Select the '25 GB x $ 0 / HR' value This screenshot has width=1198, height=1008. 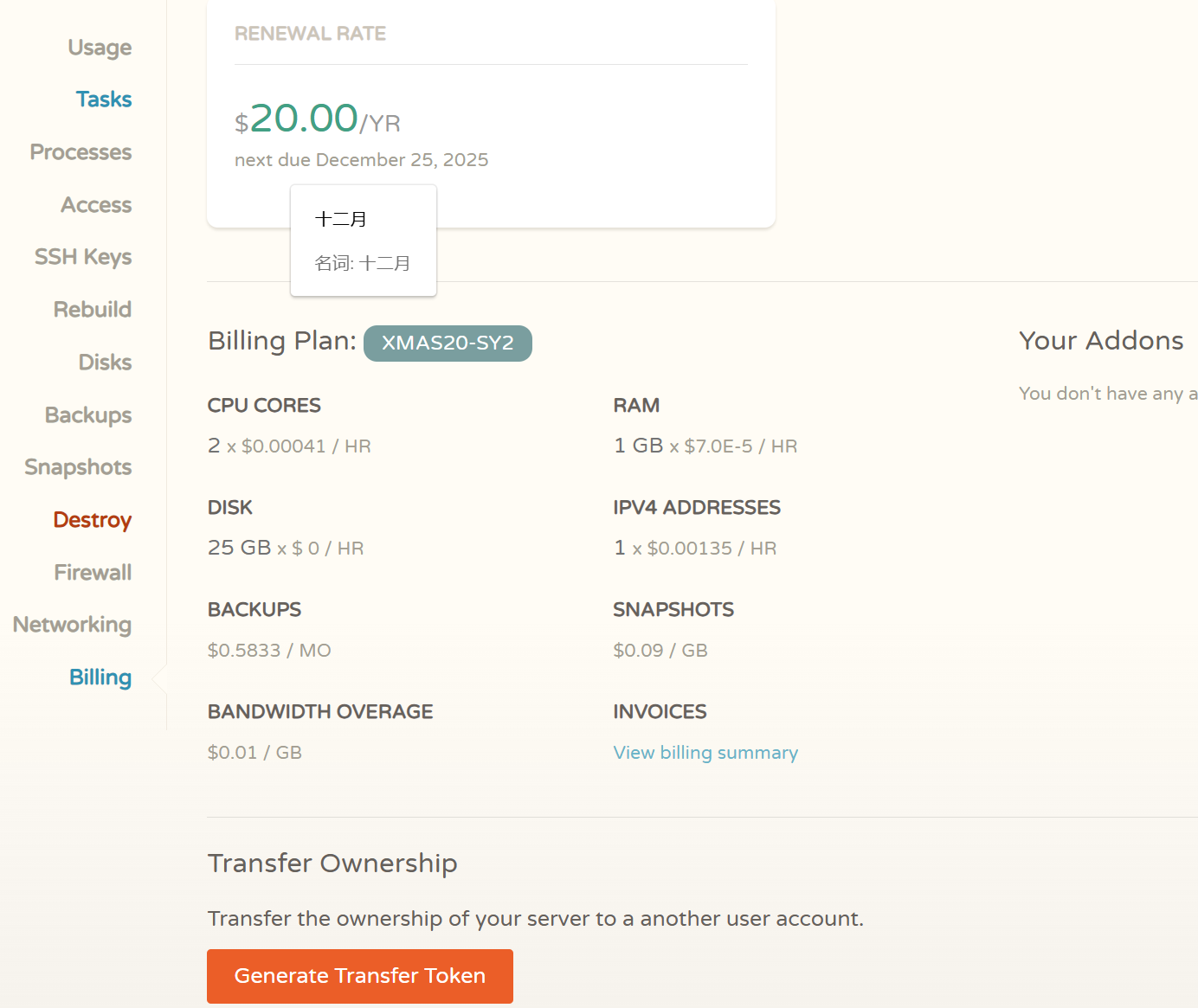286,549
